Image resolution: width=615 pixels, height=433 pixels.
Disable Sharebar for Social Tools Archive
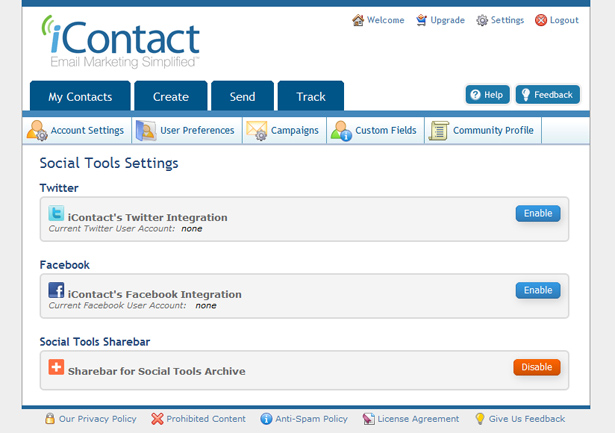point(537,367)
